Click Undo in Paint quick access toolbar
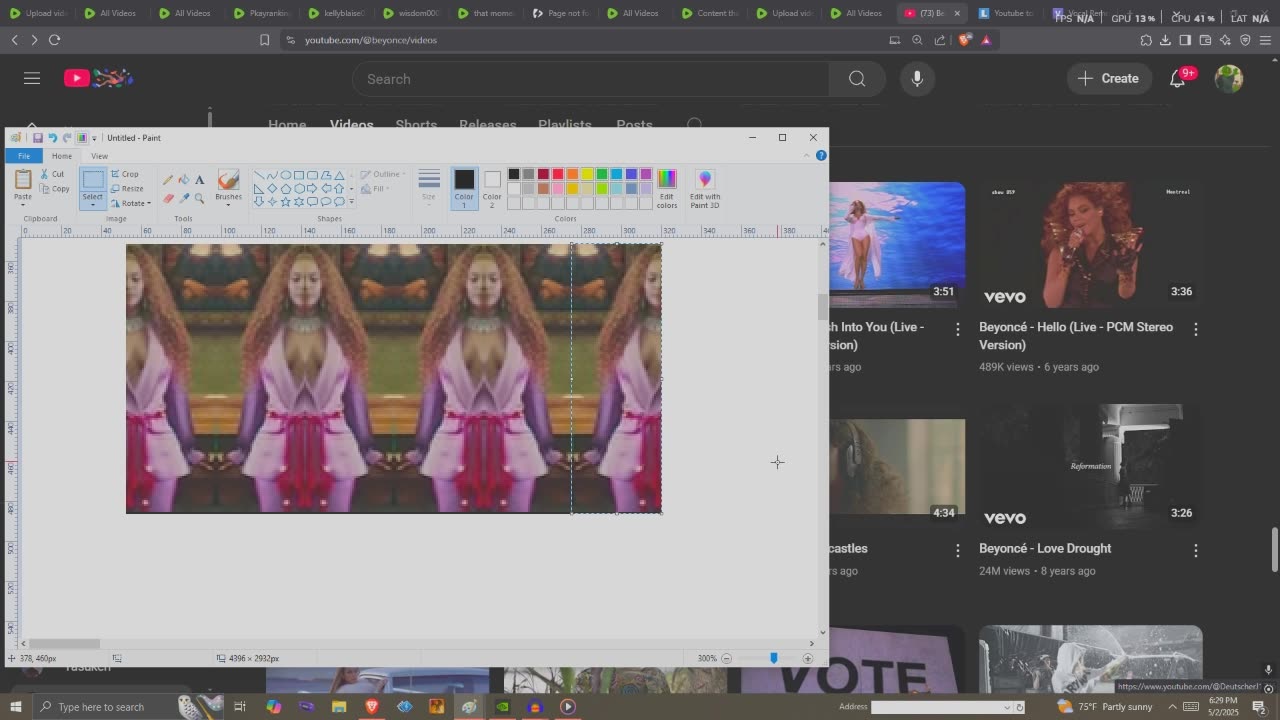 click(x=52, y=138)
